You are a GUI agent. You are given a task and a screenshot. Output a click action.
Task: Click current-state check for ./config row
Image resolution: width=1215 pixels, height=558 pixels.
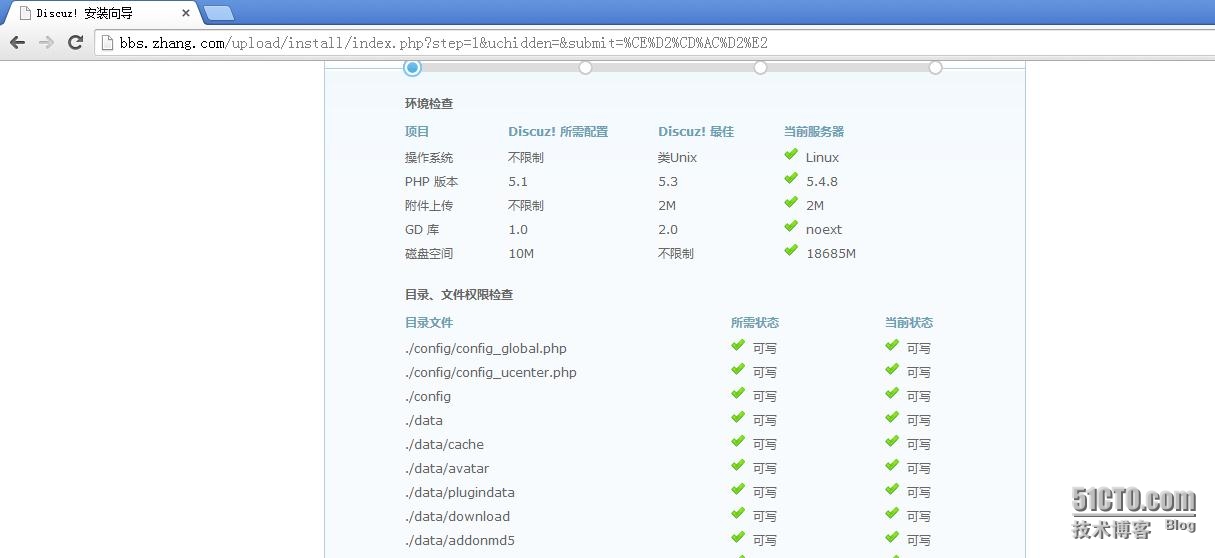tap(892, 394)
